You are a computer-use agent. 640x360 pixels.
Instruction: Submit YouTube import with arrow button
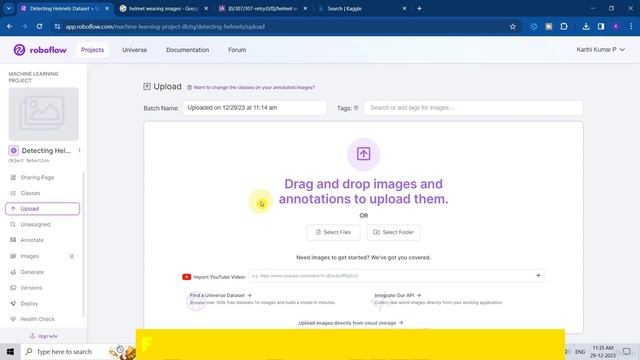(538, 276)
